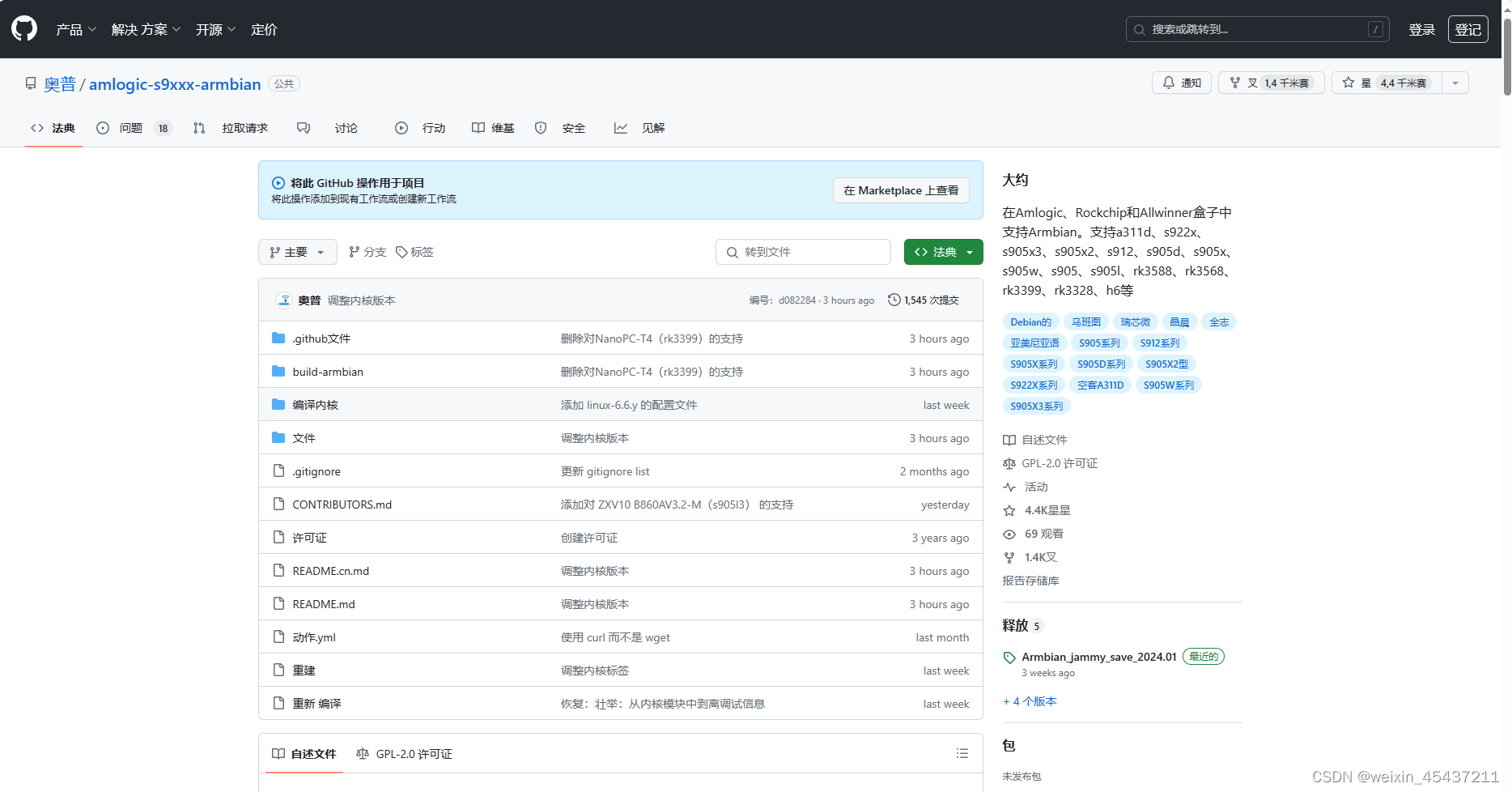Open the 编译内核 folder icon

pos(278,404)
